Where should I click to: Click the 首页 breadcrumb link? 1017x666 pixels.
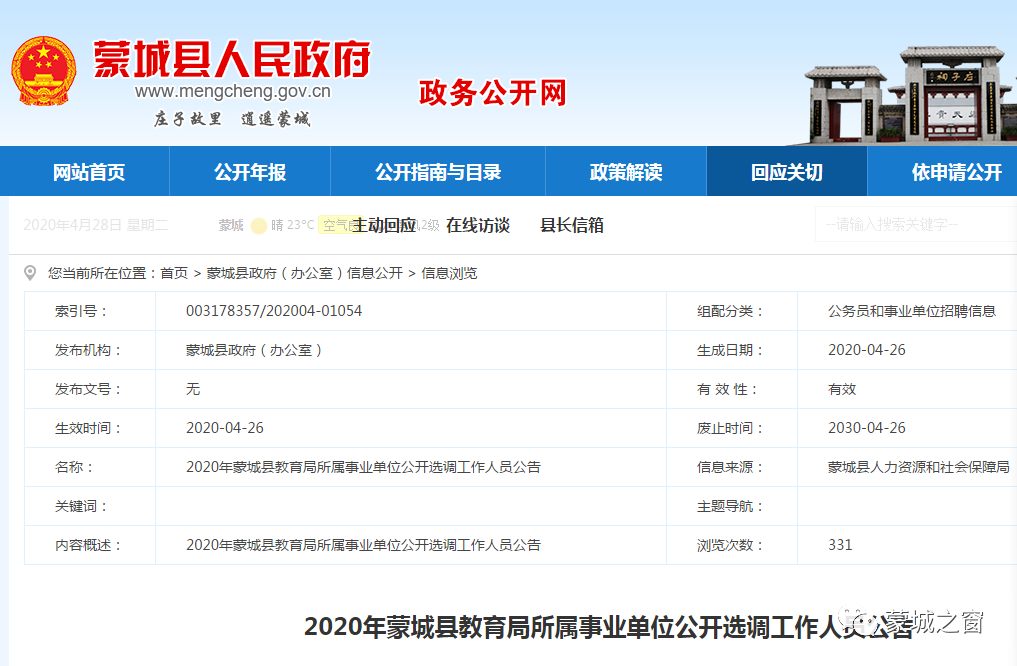click(x=174, y=273)
